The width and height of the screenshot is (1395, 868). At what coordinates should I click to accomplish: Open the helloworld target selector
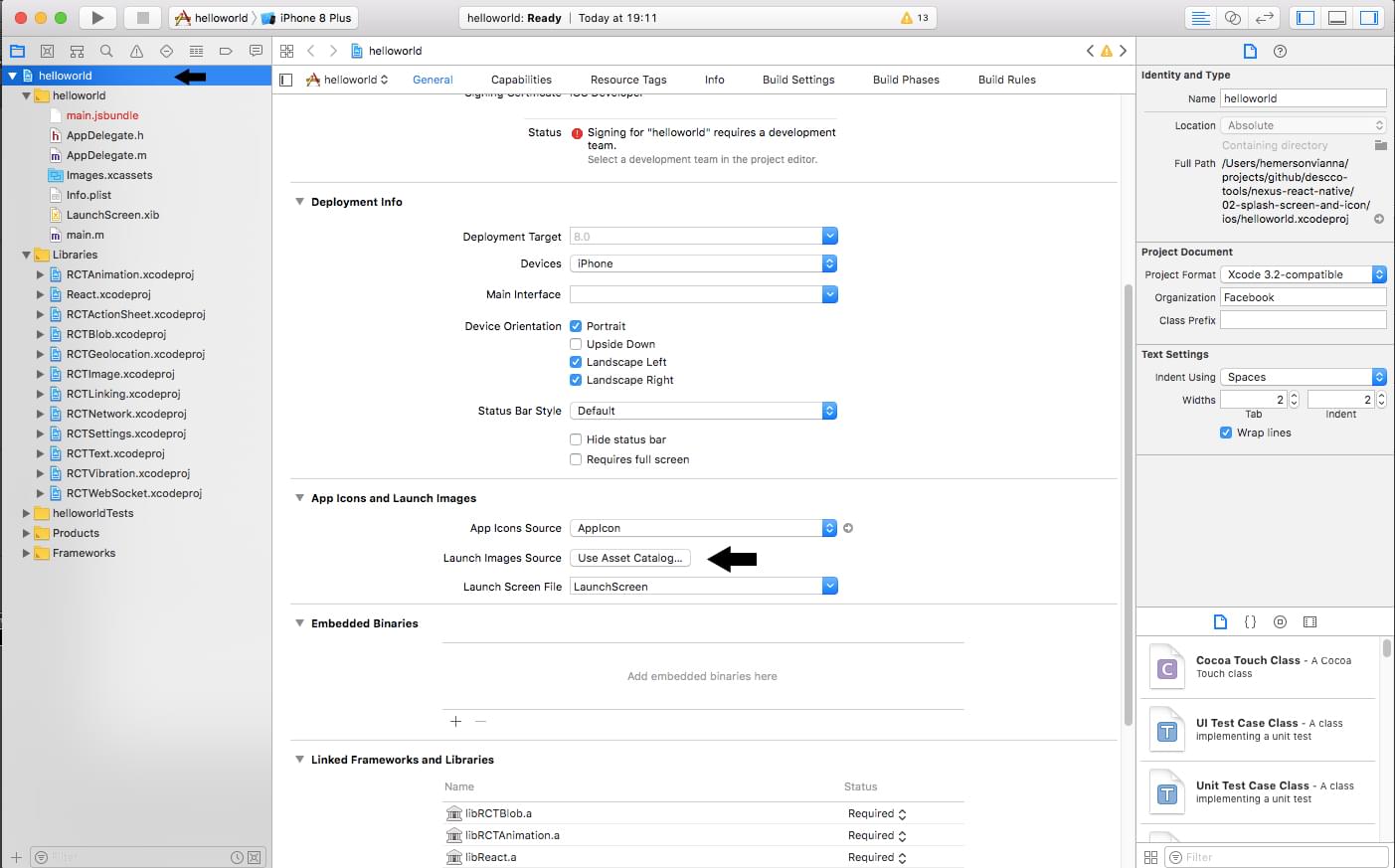(x=347, y=80)
